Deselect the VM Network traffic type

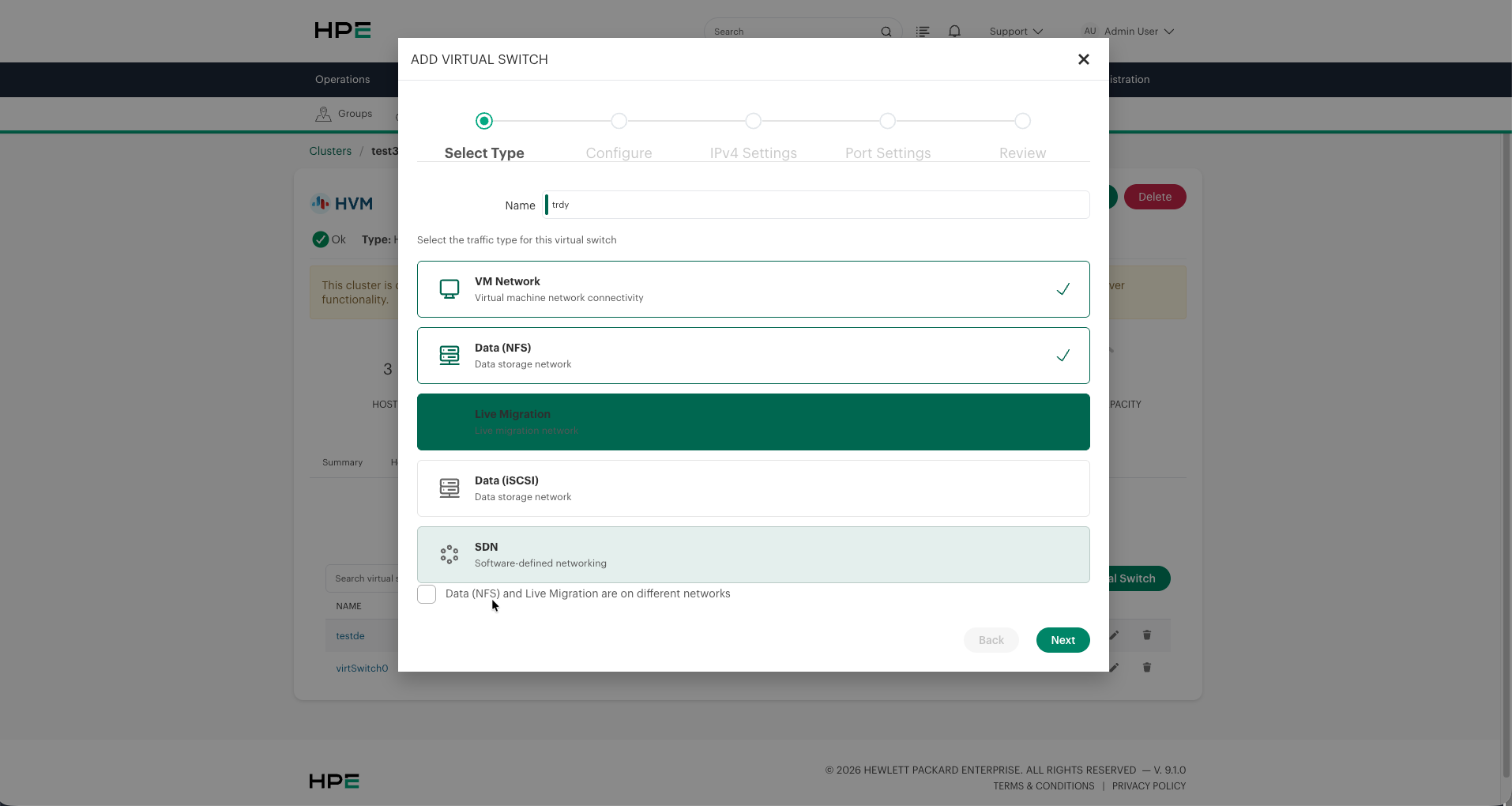[754, 289]
